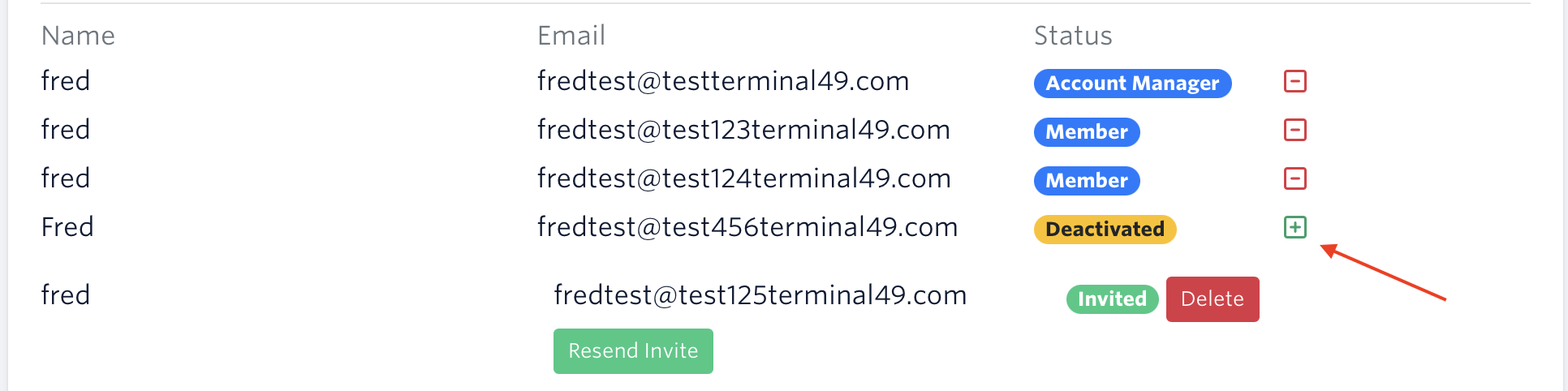The image size is (1568, 391).
Task: Click the Member badge for fredtest@test123terminal49.com
Action: pos(1086,131)
